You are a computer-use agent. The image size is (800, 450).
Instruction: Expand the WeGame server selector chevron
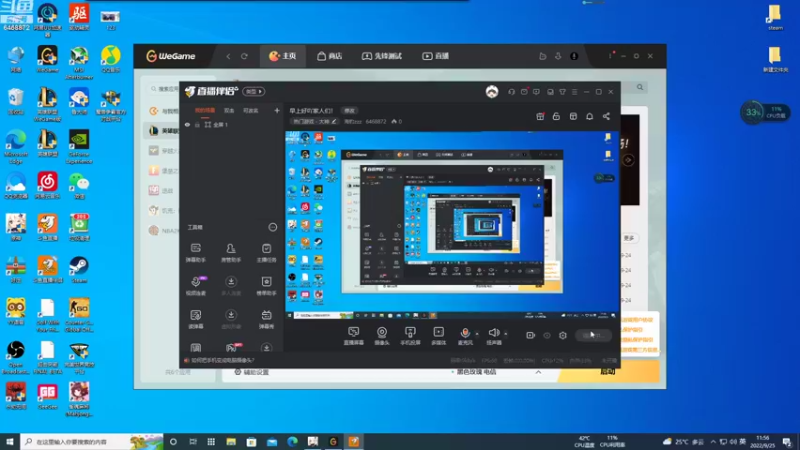[x=538, y=372]
